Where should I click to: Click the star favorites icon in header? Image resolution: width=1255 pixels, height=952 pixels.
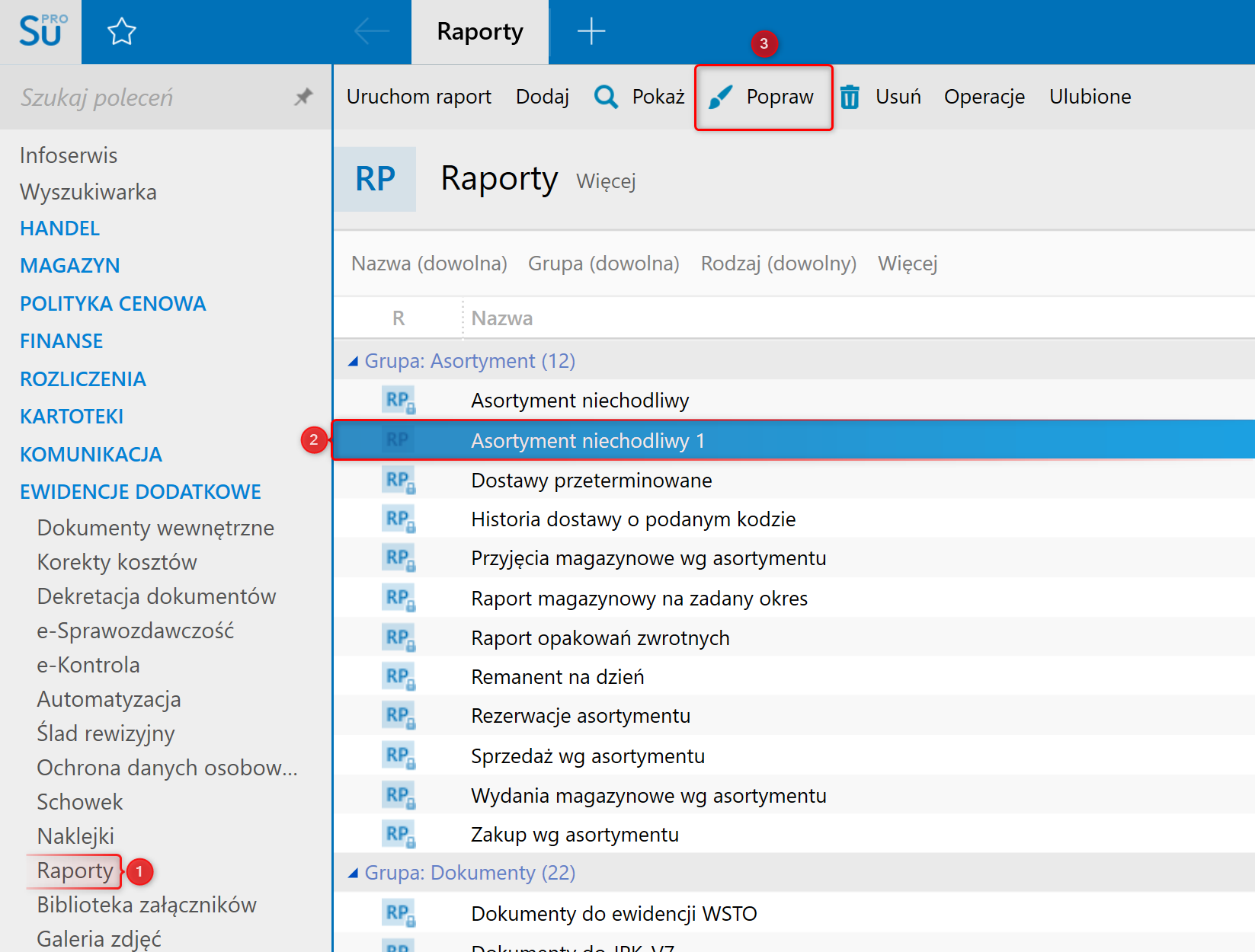pyautogui.click(x=121, y=32)
